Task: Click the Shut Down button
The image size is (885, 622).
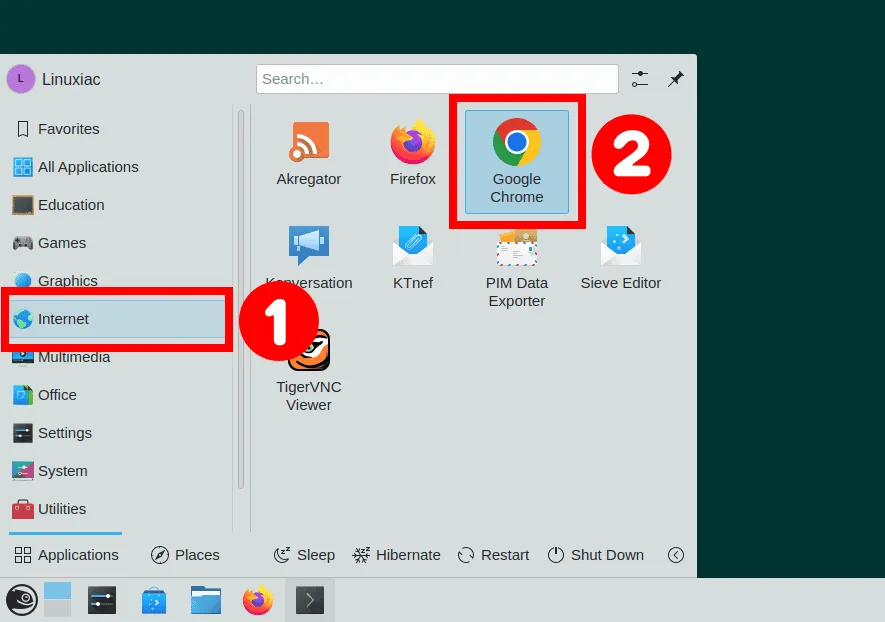Action: pos(596,555)
